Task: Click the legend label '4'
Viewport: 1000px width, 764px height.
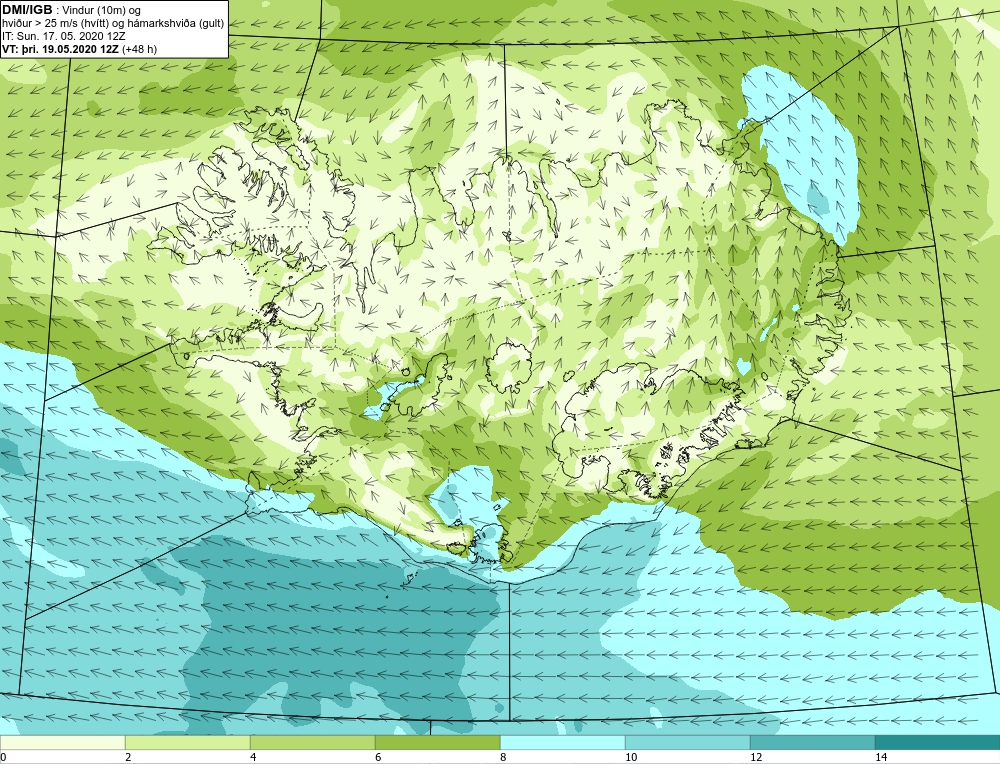Action: 253,757
